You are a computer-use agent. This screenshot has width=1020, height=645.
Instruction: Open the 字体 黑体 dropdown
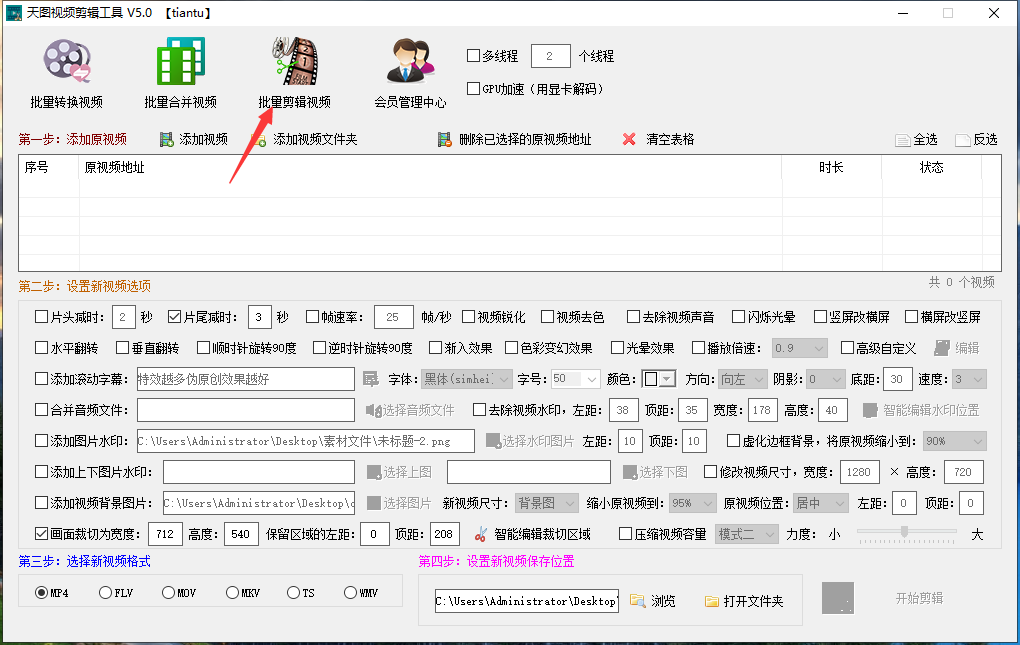(x=466, y=379)
